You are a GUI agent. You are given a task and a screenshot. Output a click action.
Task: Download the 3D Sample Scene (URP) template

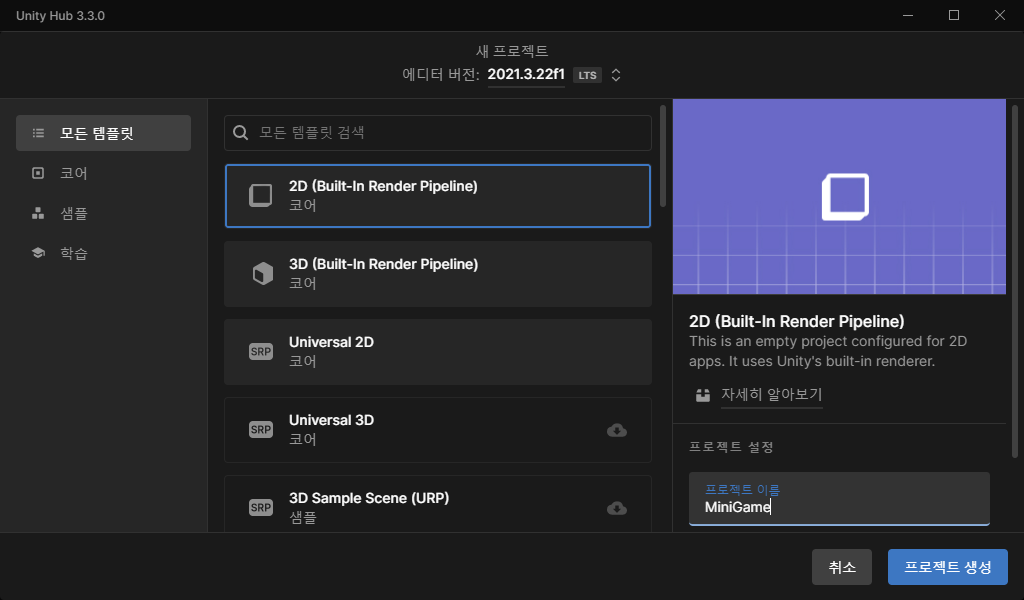click(616, 508)
